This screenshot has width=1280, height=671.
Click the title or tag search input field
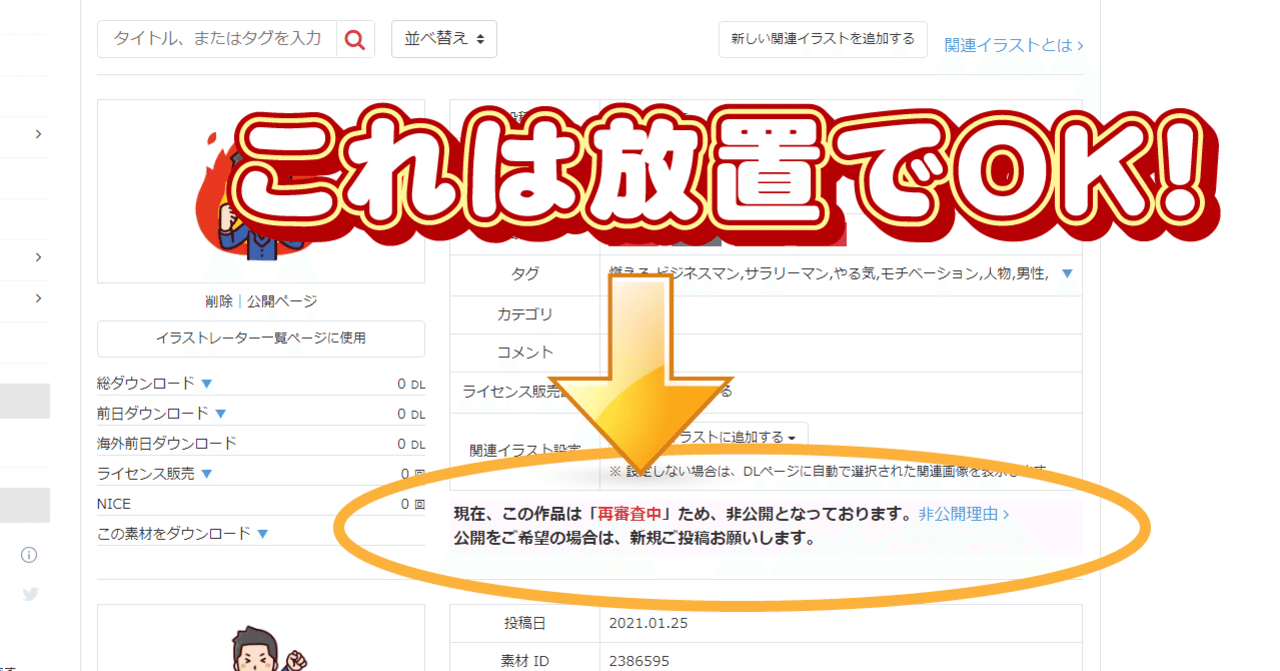[215, 38]
